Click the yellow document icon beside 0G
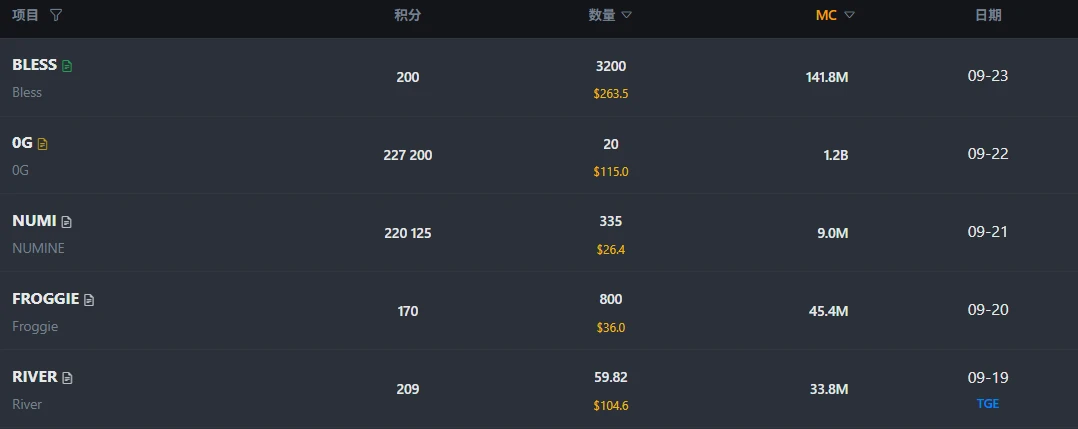Screen dimensions: 1078x429 coord(43,144)
